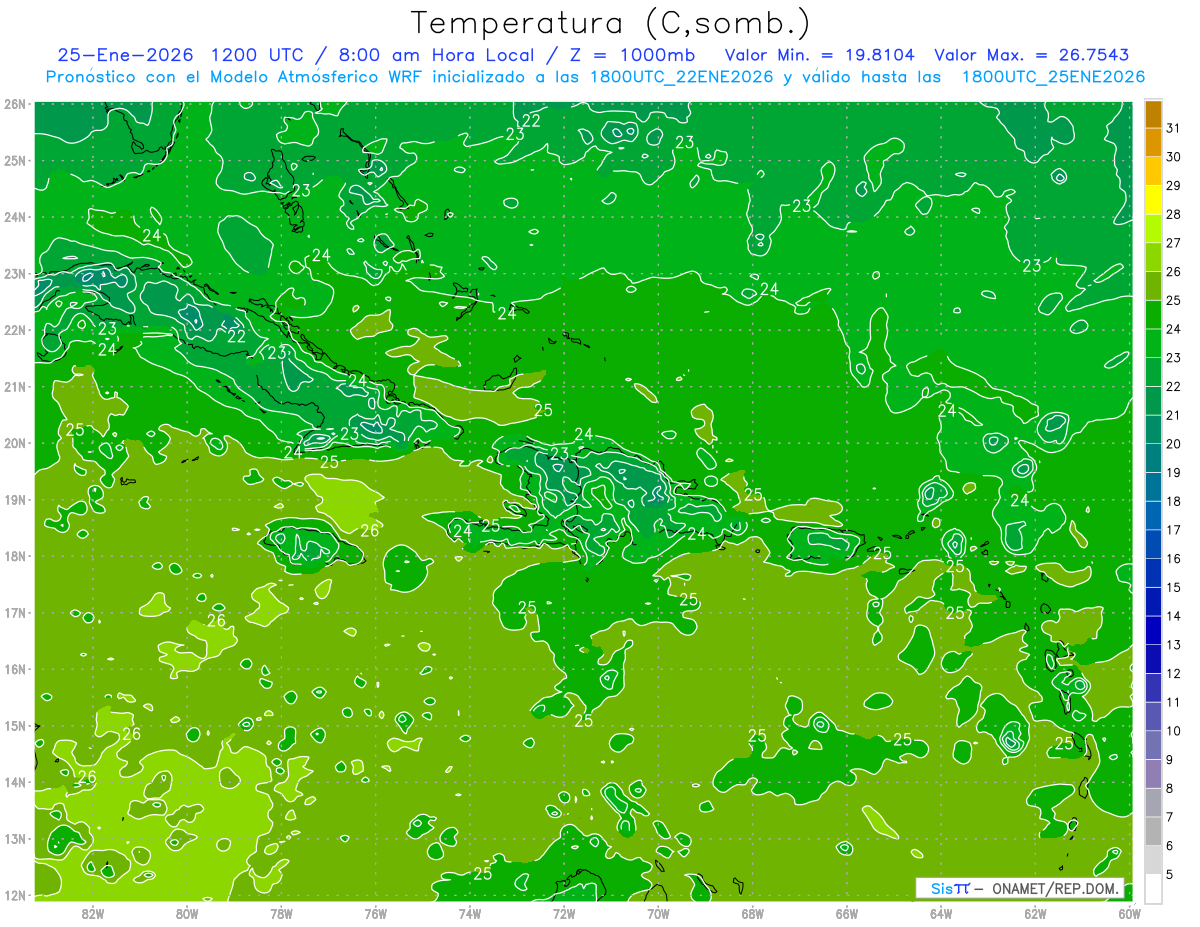The height and width of the screenshot is (927, 1200).
Task: Click the colorbar band between 30 and 31
Action: 1153,143
